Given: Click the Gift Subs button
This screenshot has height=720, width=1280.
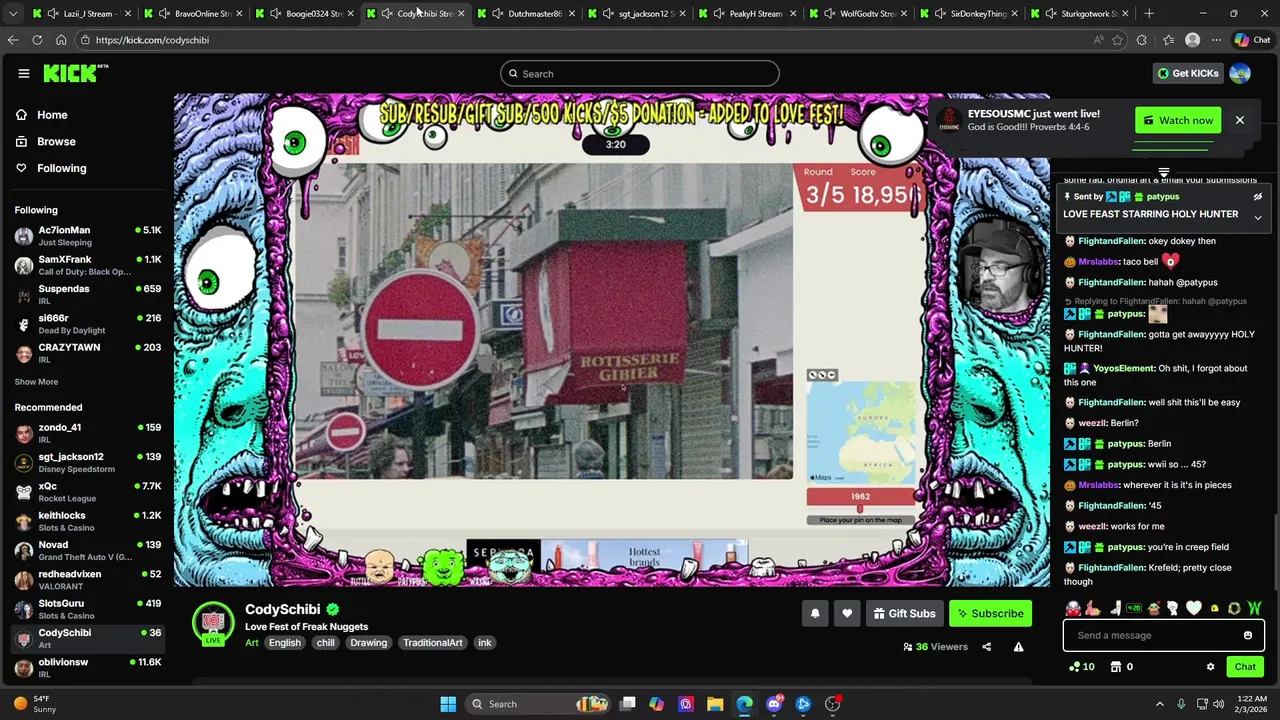Looking at the screenshot, I should 904,613.
